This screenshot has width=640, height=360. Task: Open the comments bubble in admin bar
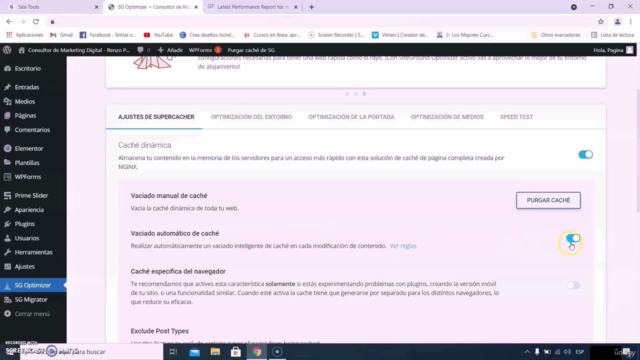pos(140,50)
